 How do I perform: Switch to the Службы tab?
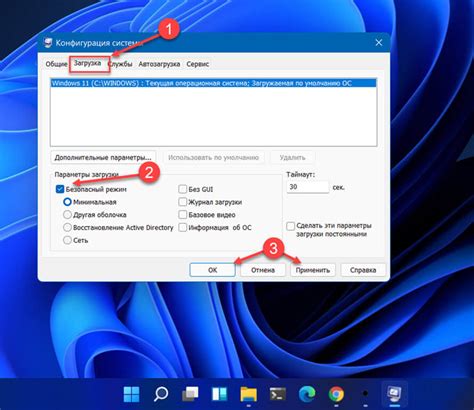tap(121, 64)
